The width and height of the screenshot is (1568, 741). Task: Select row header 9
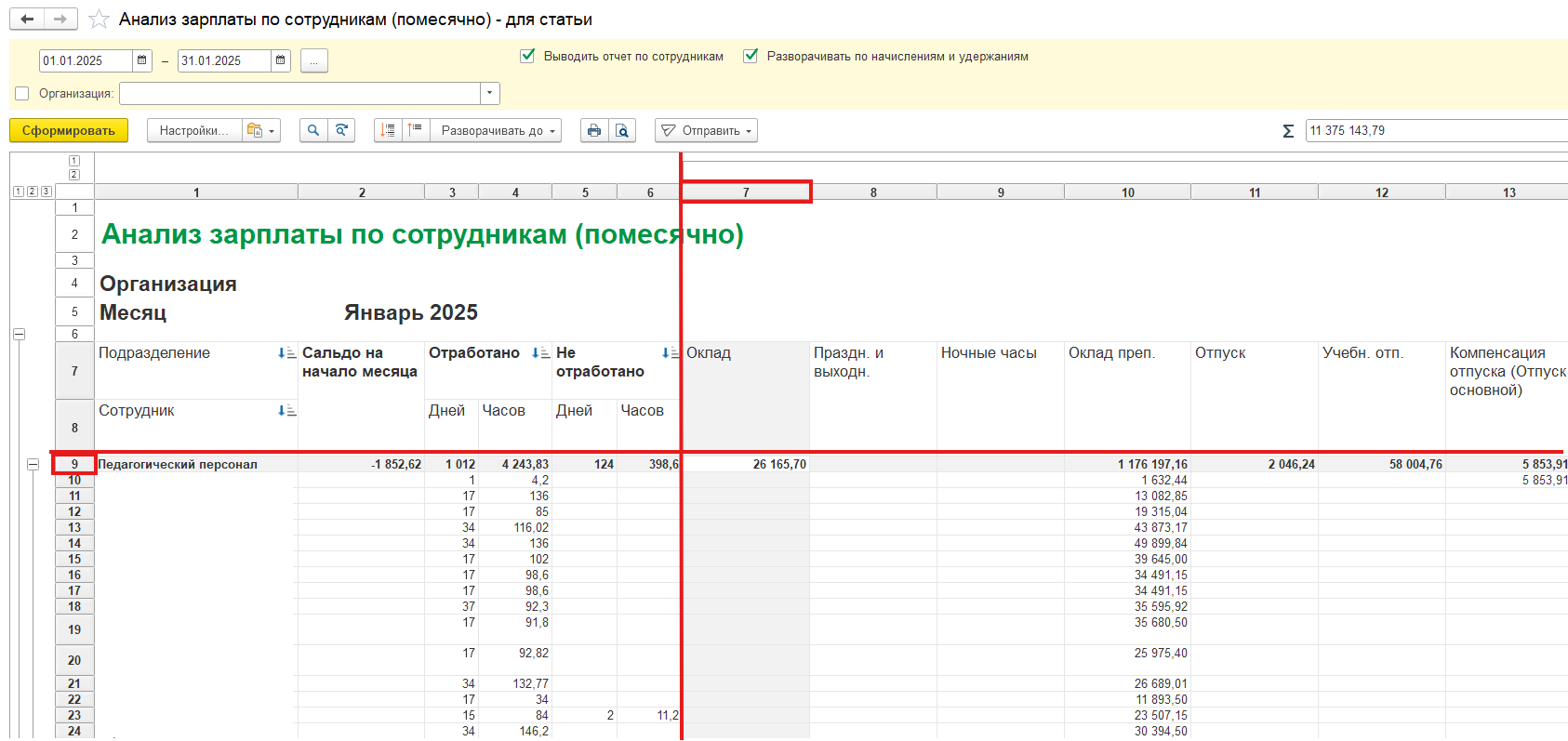pyautogui.click(x=74, y=464)
